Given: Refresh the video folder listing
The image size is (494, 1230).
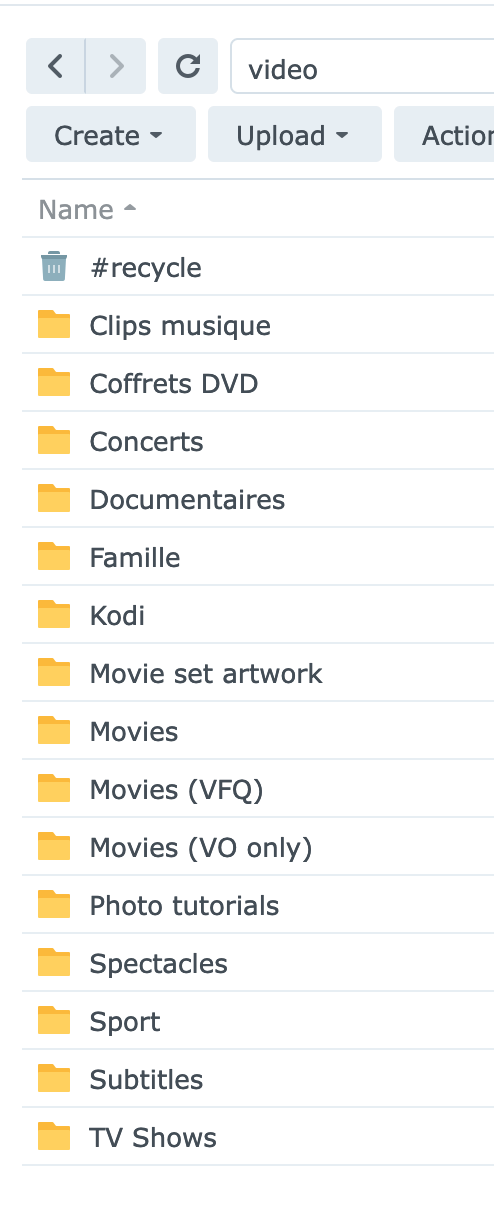Looking at the screenshot, I should click(x=188, y=66).
